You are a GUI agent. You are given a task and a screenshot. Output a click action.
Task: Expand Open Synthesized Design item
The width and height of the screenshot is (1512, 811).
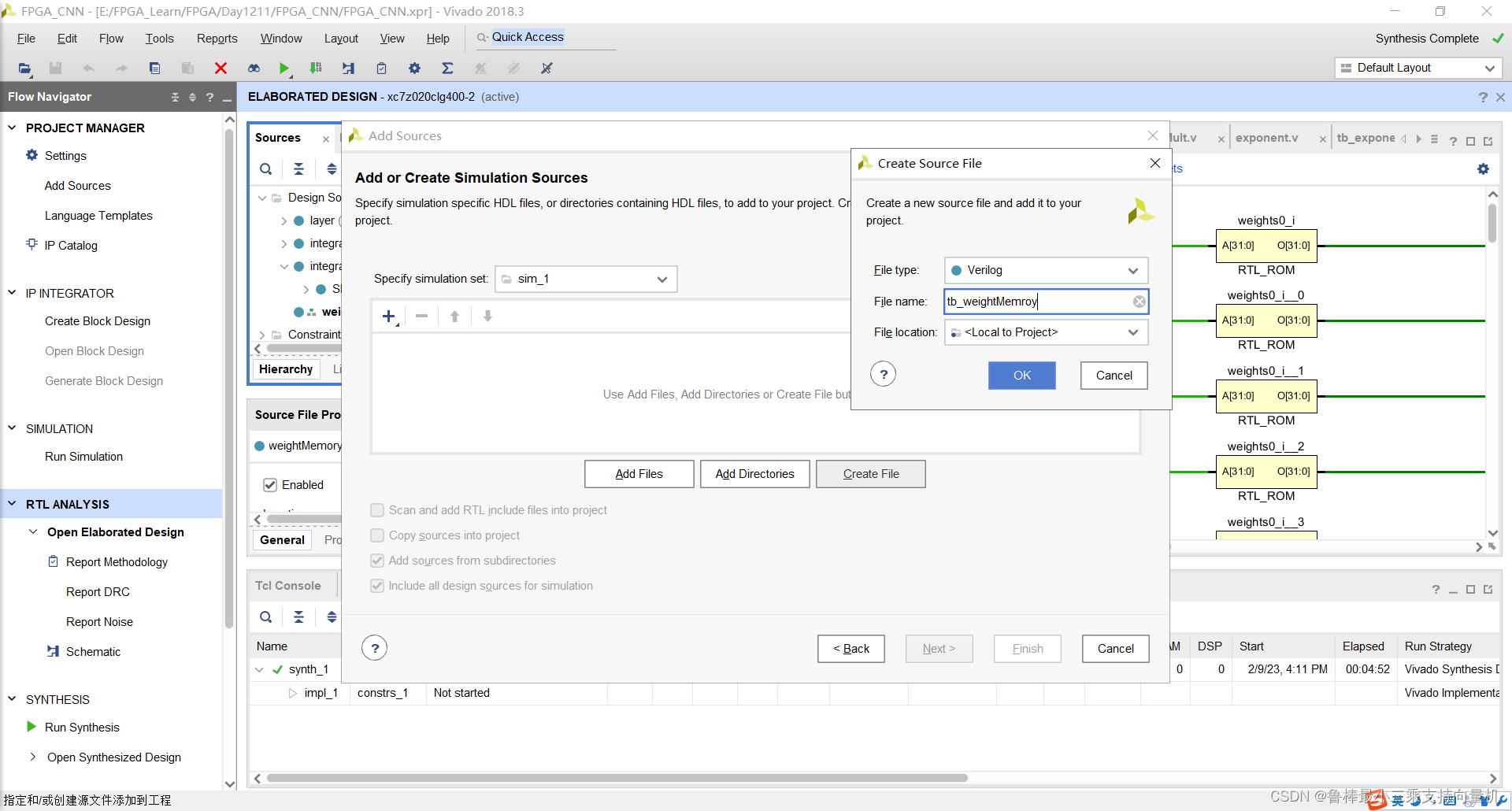click(33, 757)
